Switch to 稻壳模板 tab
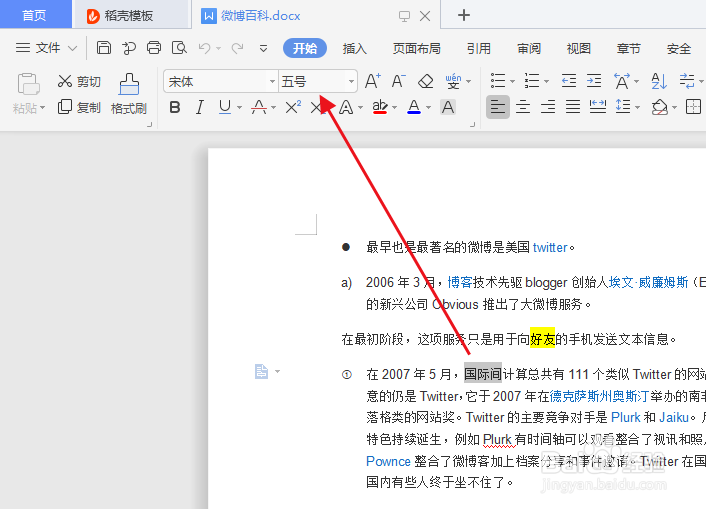706x509 pixels. [x=129, y=16]
